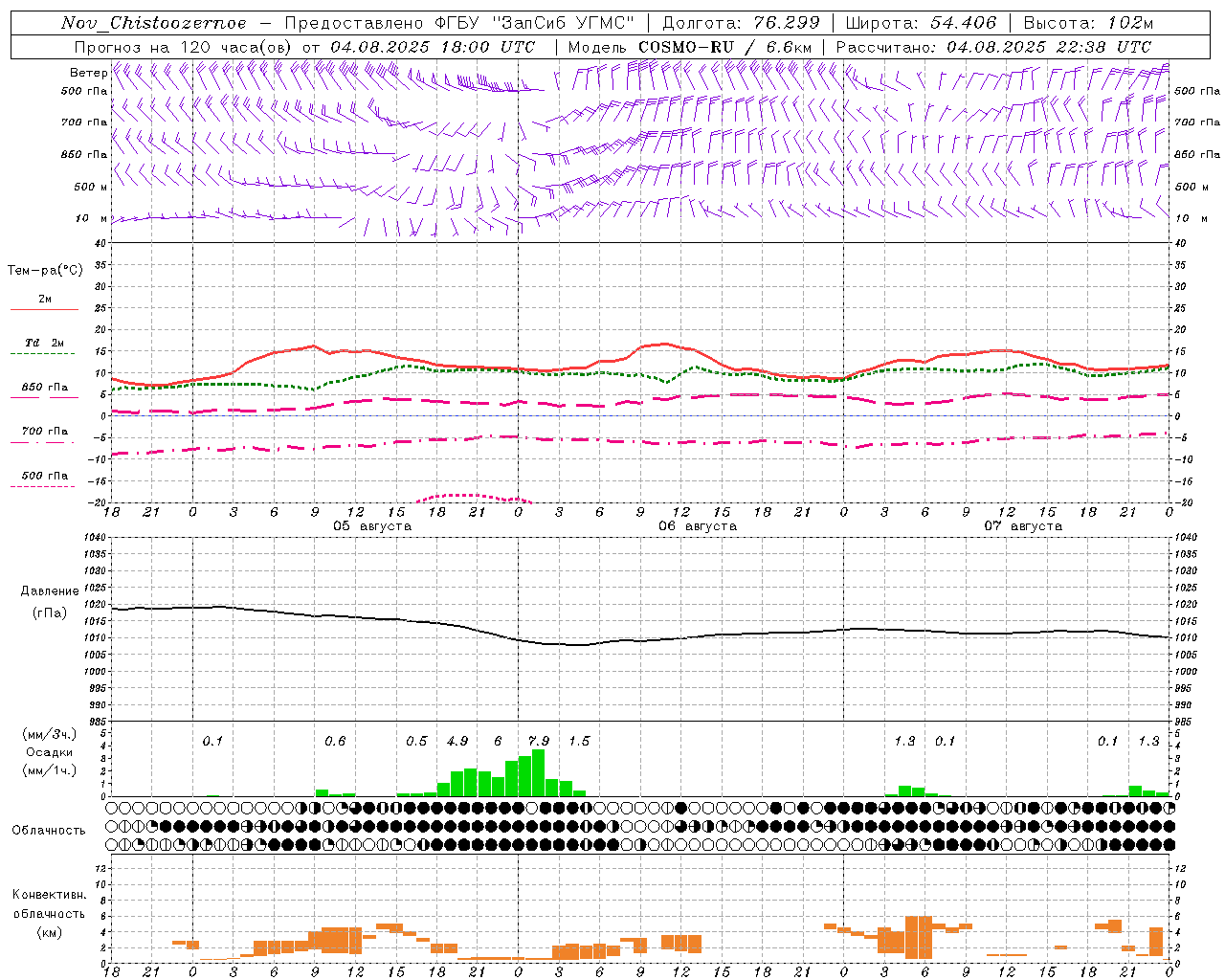
Task: Click the Модель COSMO-RU / 6.6км label
Action: 690,47
